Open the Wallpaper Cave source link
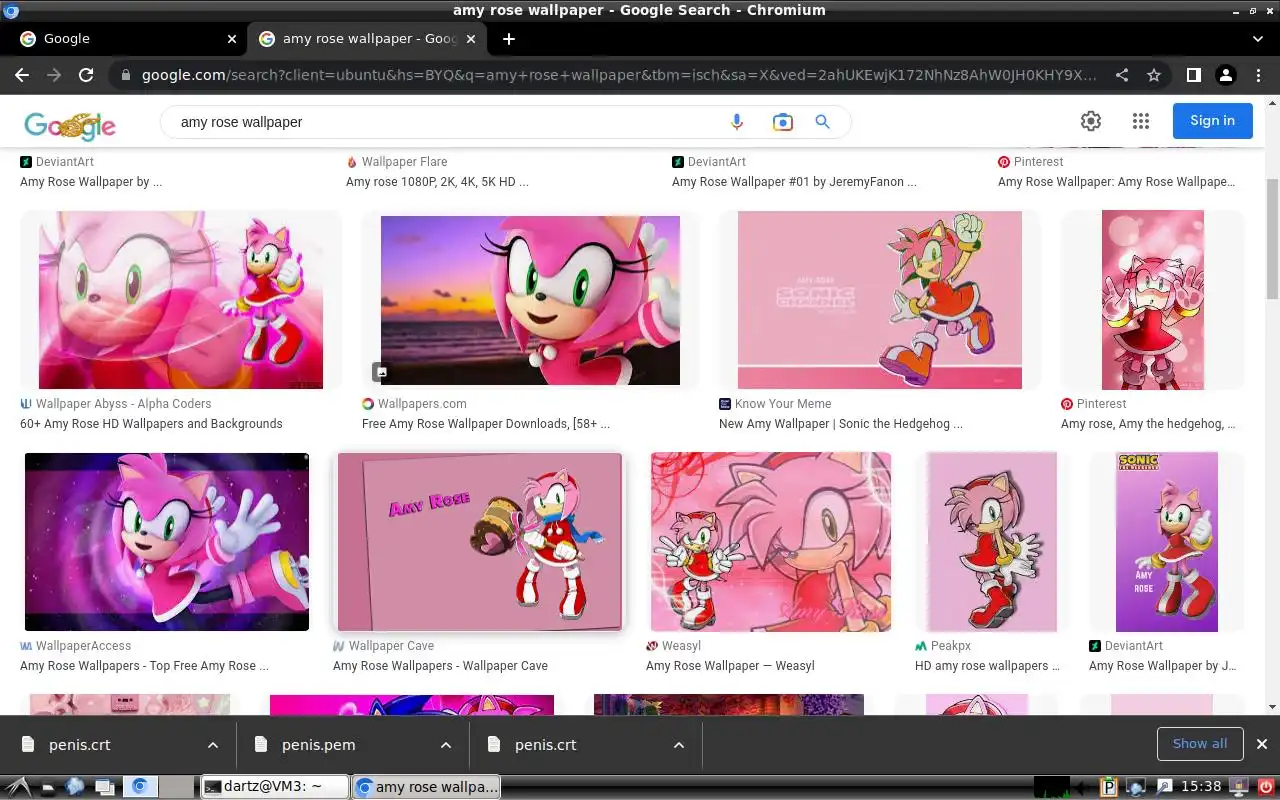1280x800 pixels. [391, 646]
